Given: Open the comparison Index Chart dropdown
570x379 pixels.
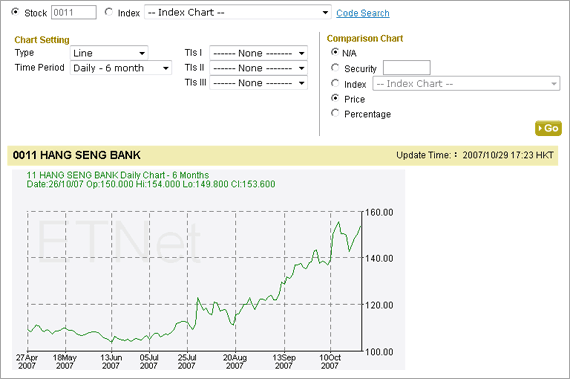Looking at the screenshot, I should coord(466,84).
